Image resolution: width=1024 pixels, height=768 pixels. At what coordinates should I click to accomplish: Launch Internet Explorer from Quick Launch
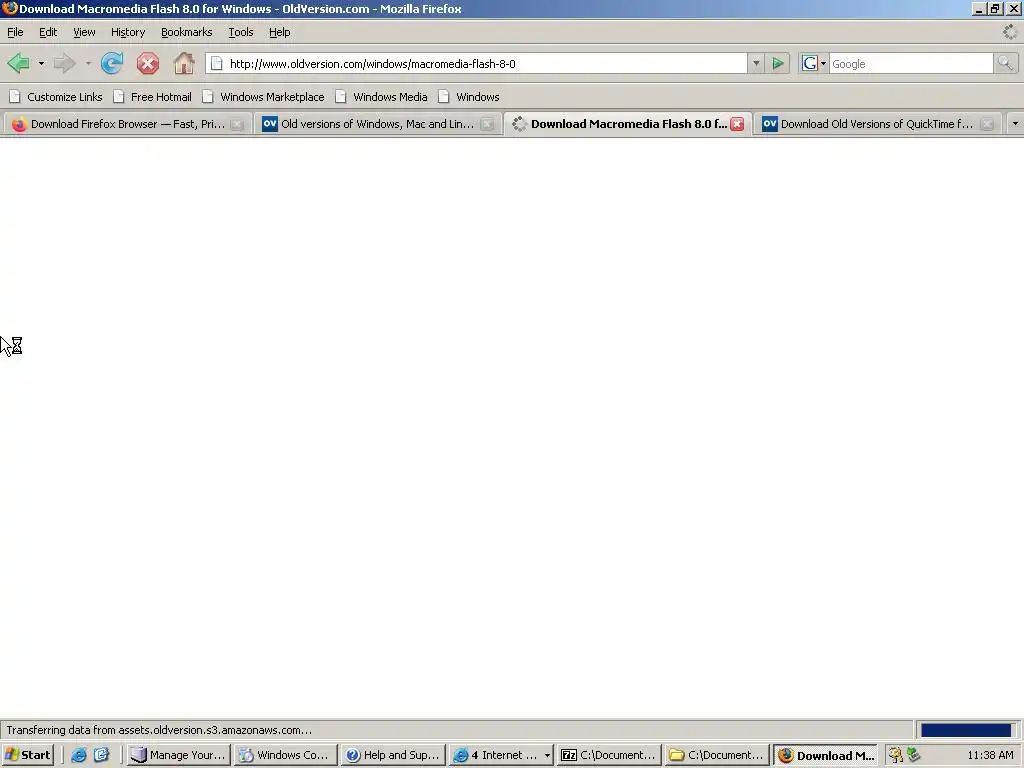coord(78,755)
